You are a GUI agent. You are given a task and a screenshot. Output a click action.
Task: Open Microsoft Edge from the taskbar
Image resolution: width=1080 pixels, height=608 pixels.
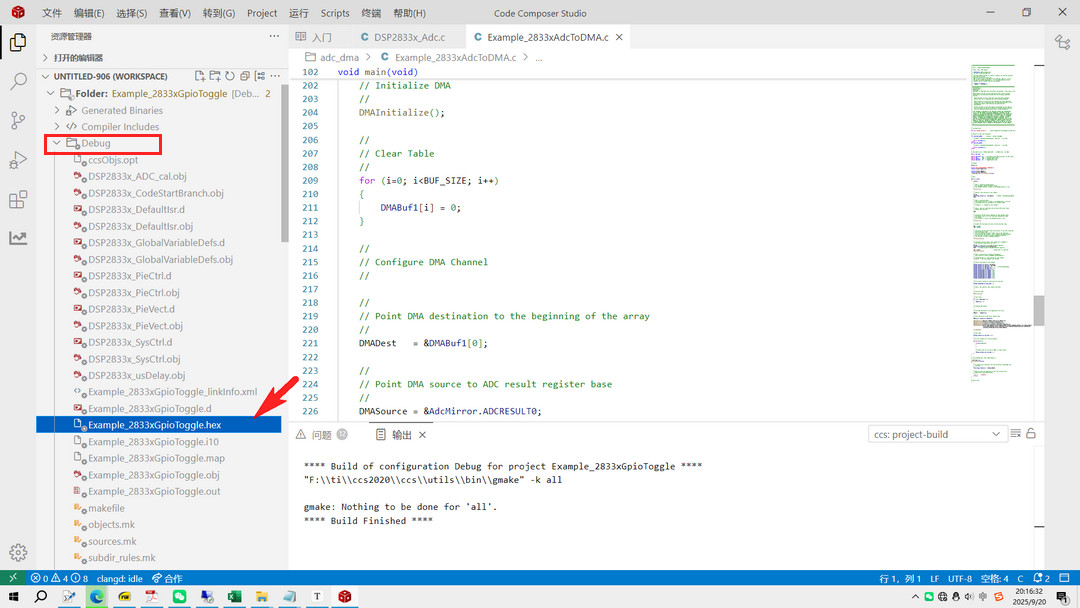click(96, 596)
